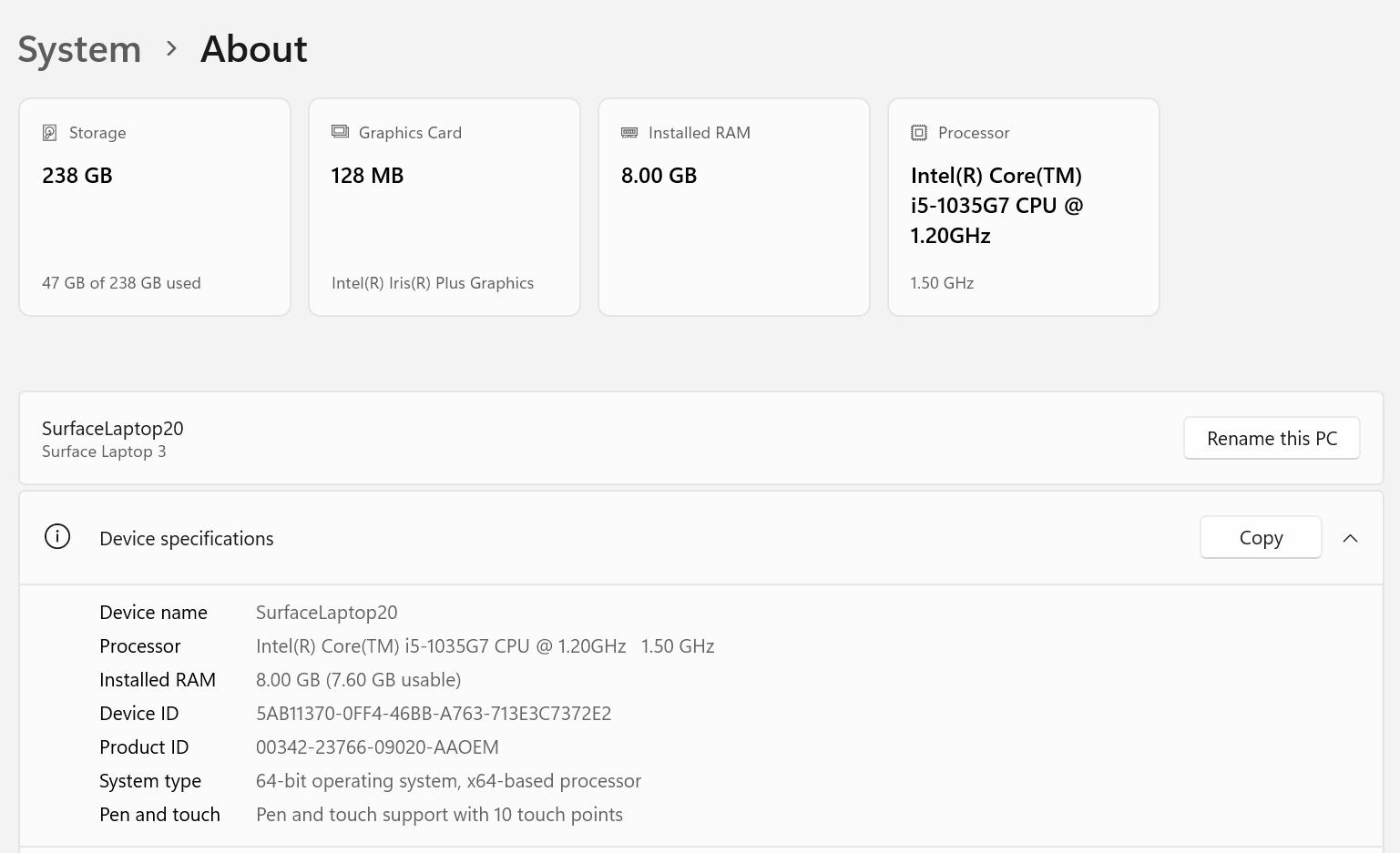Copy the device specifications
This screenshot has height=853, width=1400.
pyautogui.click(x=1261, y=537)
